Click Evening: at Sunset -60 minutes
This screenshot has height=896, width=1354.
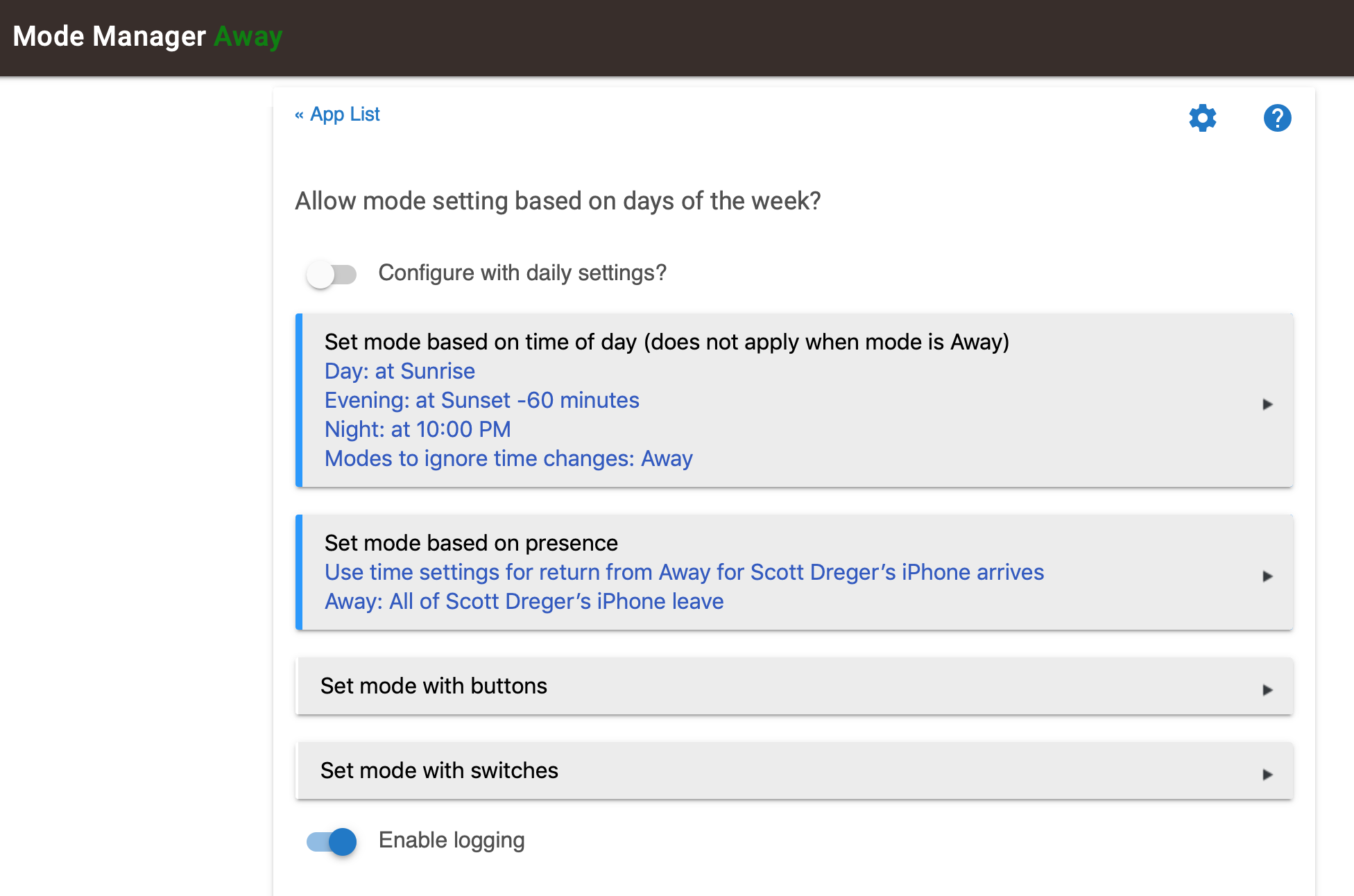pos(482,400)
